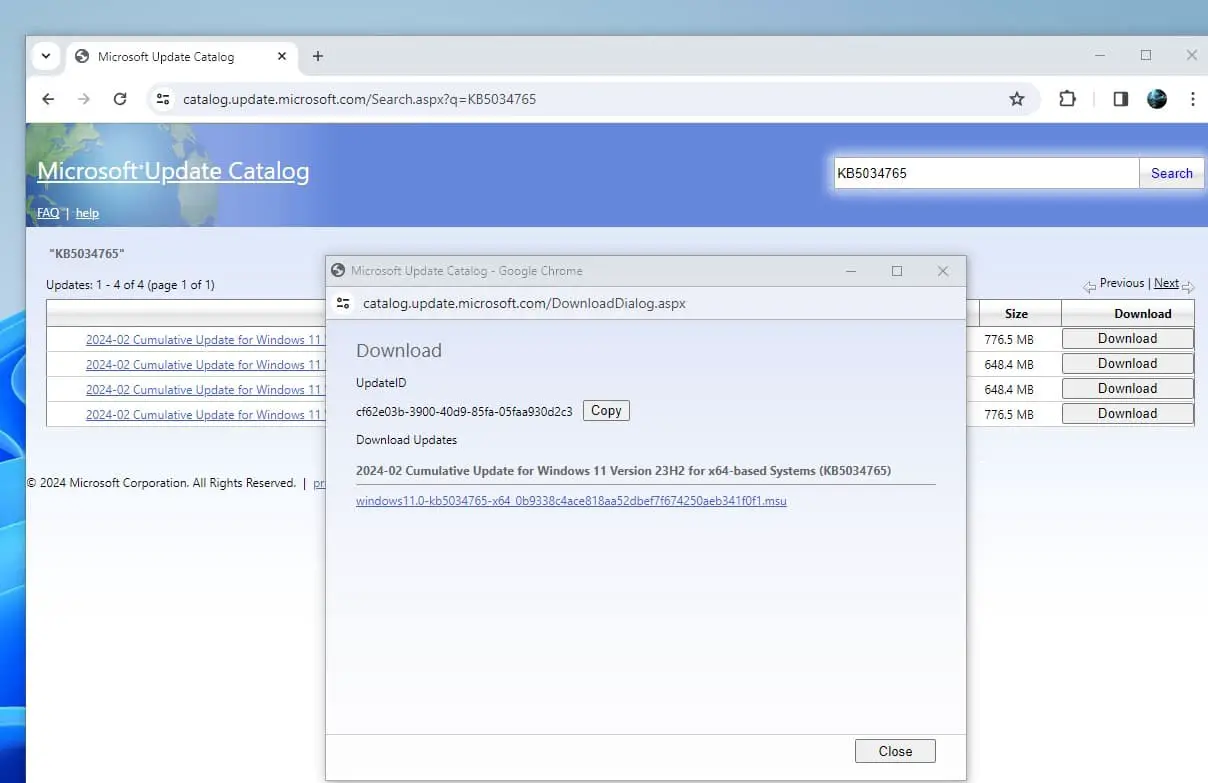The image size is (1208, 783).
Task: Click the main window address bar URL
Action: click(x=359, y=99)
